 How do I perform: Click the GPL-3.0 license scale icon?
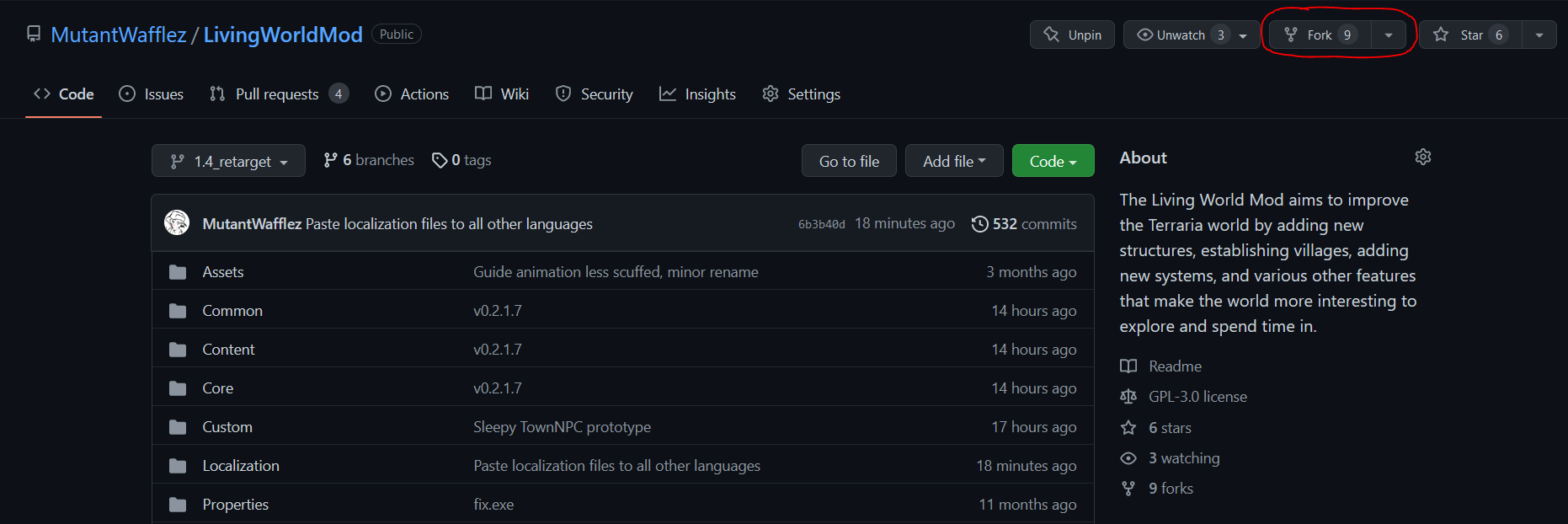[1128, 397]
